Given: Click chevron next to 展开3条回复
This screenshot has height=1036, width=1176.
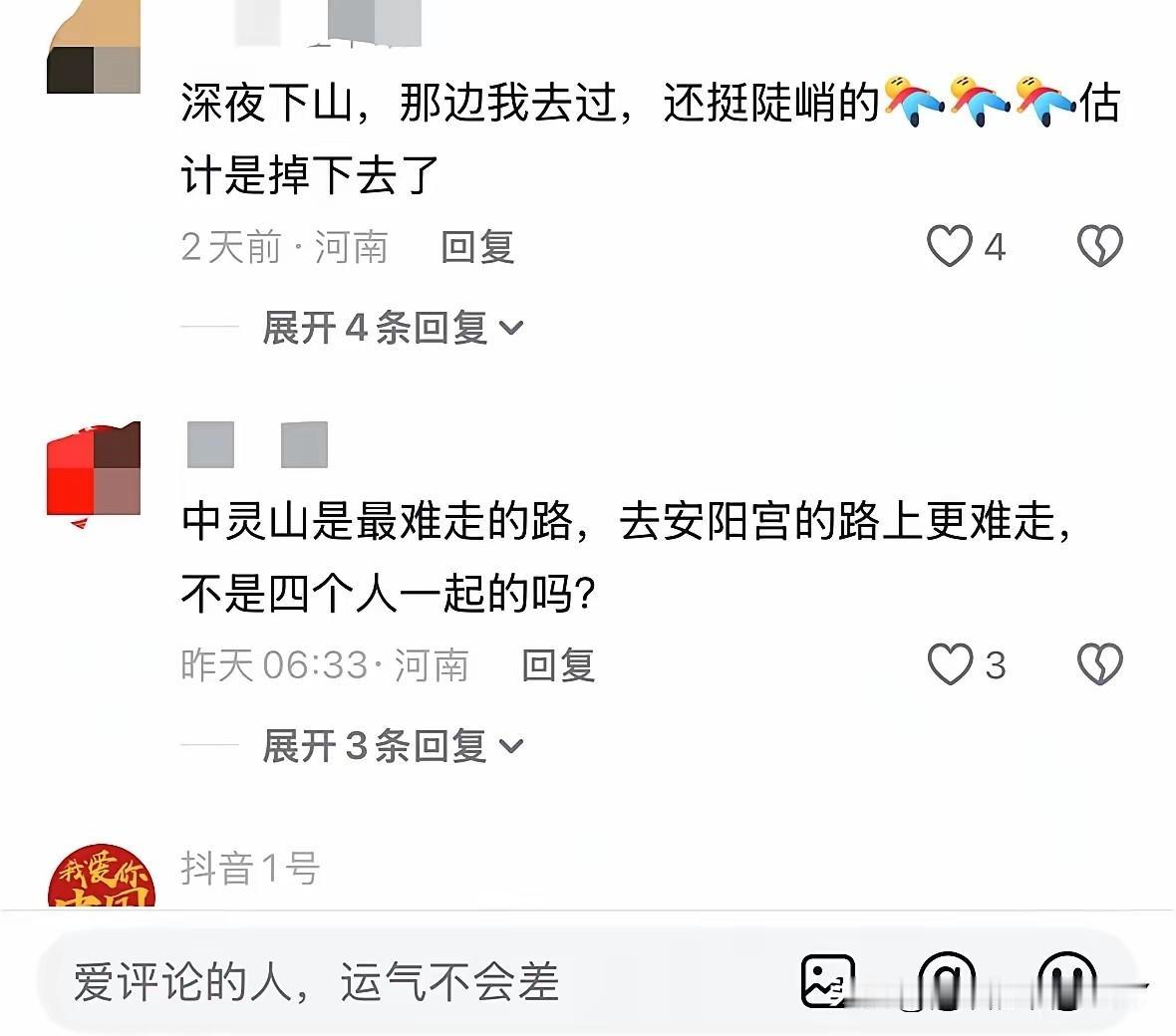Looking at the screenshot, I should (x=510, y=747).
